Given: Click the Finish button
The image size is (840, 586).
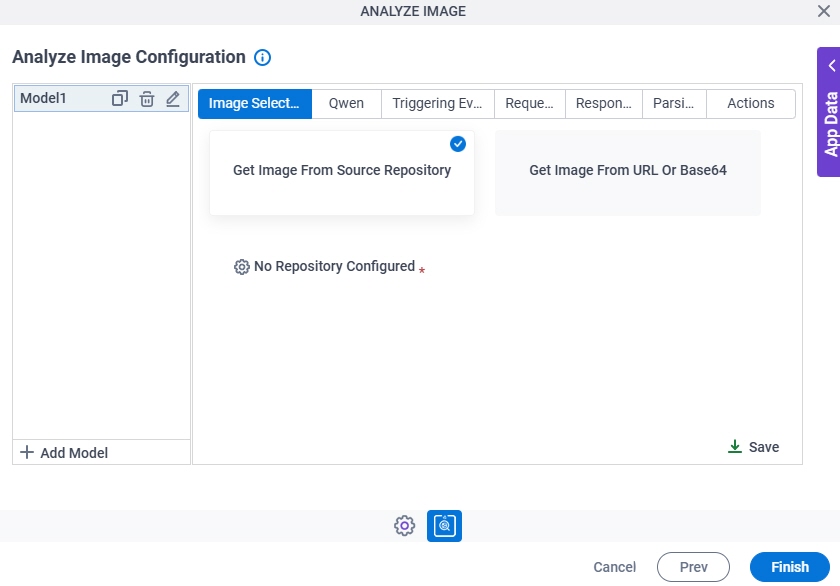Looking at the screenshot, I should (x=790, y=567).
